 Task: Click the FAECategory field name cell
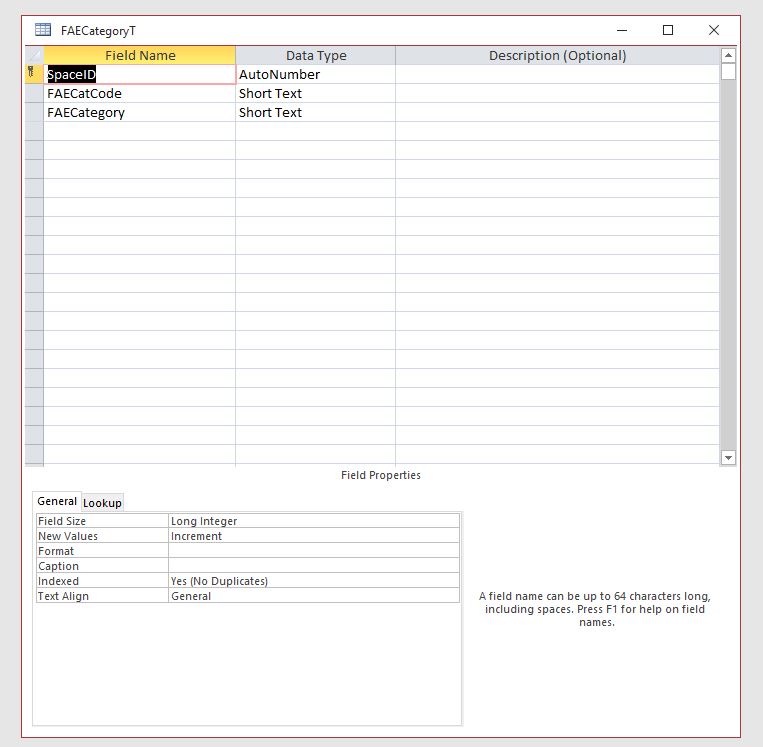140,112
